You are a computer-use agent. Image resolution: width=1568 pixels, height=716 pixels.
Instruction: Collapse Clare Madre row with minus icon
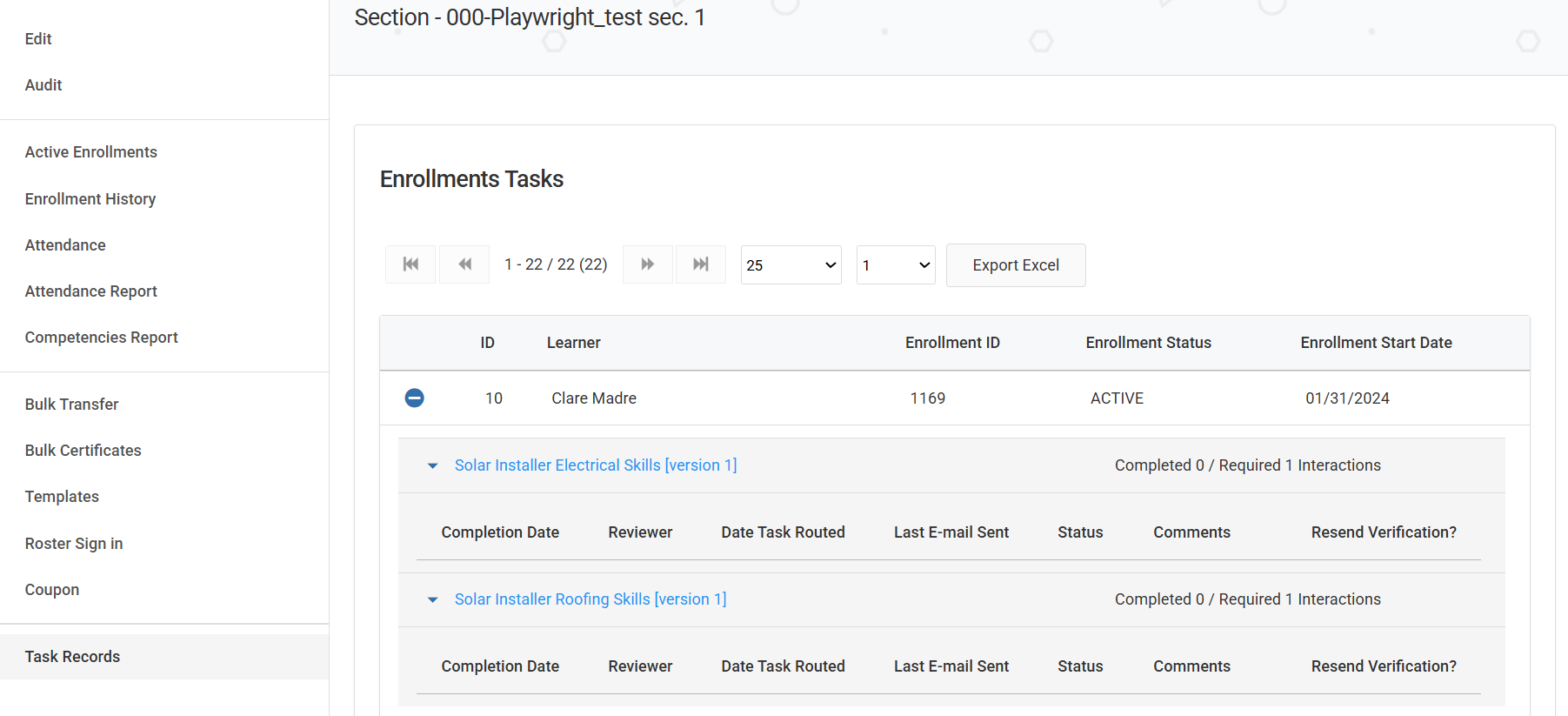[415, 398]
